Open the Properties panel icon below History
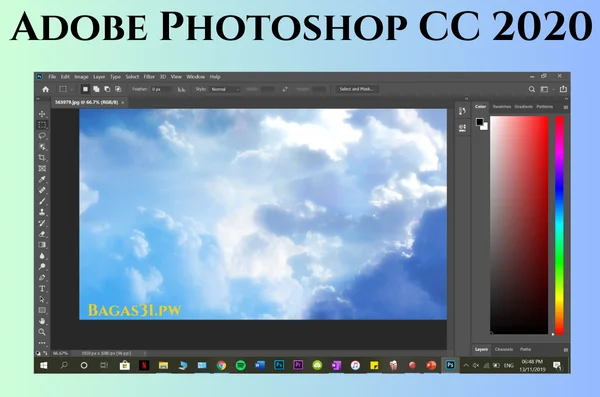The height and width of the screenshot is (397, 600). click(462, 128)
